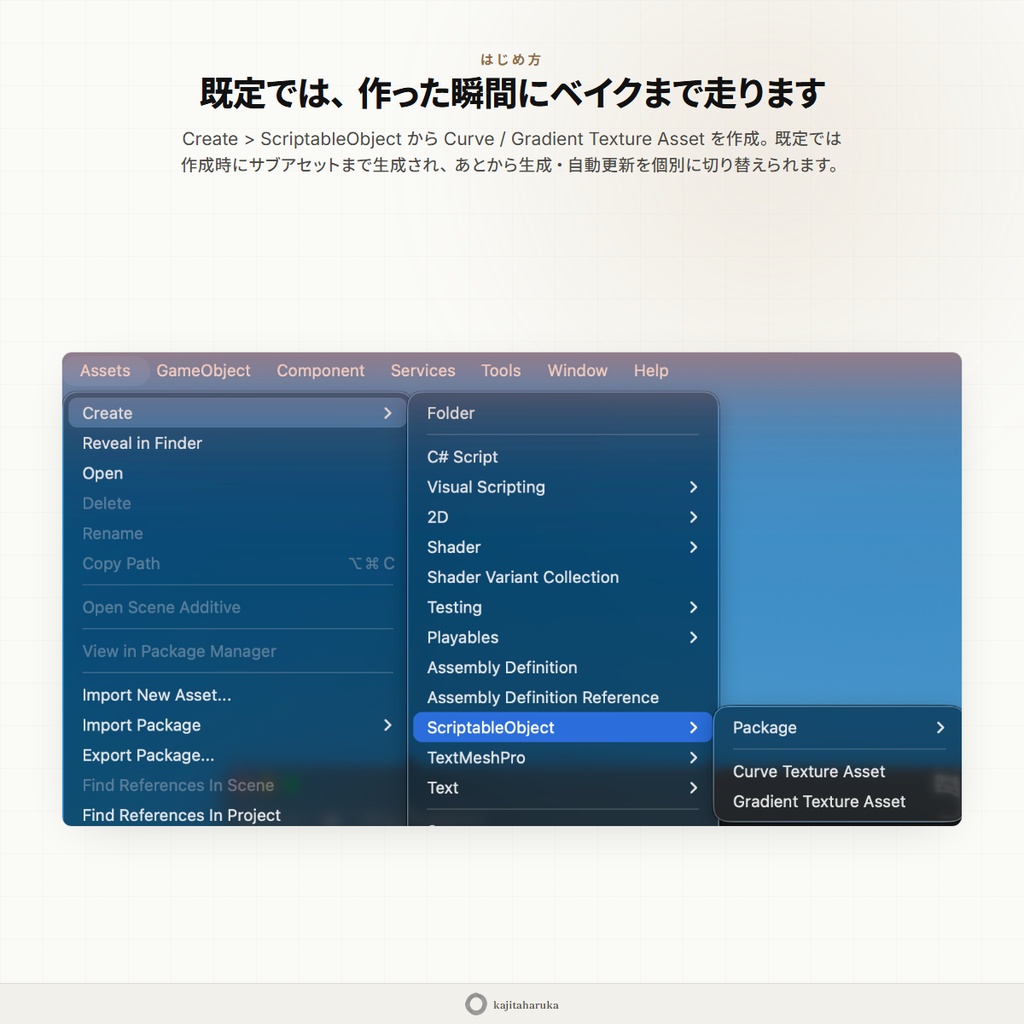Choose Shader Variant Collection
Screen dimensions: 1024x1024
coord(562,577)
